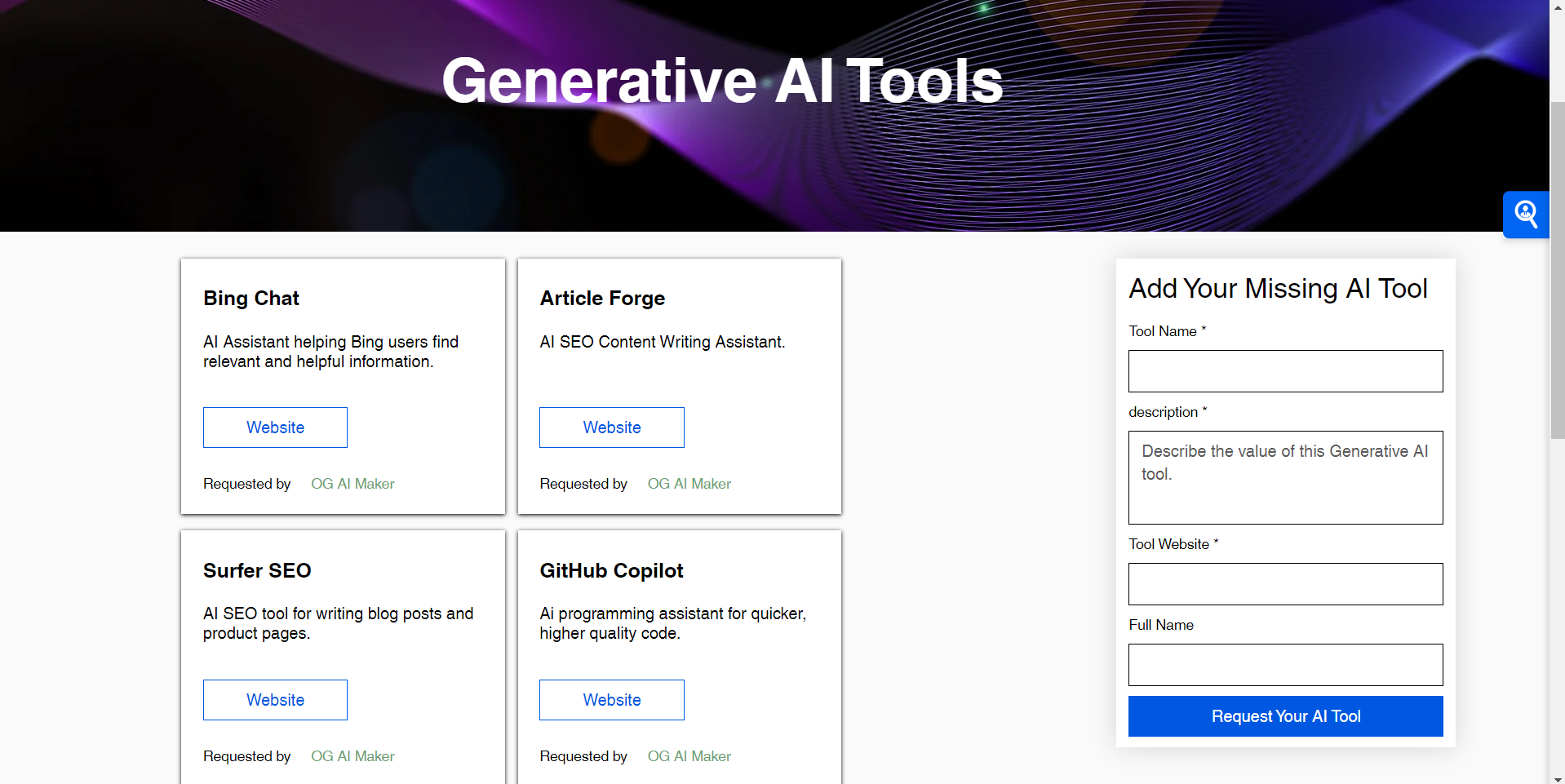Open the Bing Chat website
Image resolution: width=1565 pixels, height=784 pixels.
tap(275, 427)
